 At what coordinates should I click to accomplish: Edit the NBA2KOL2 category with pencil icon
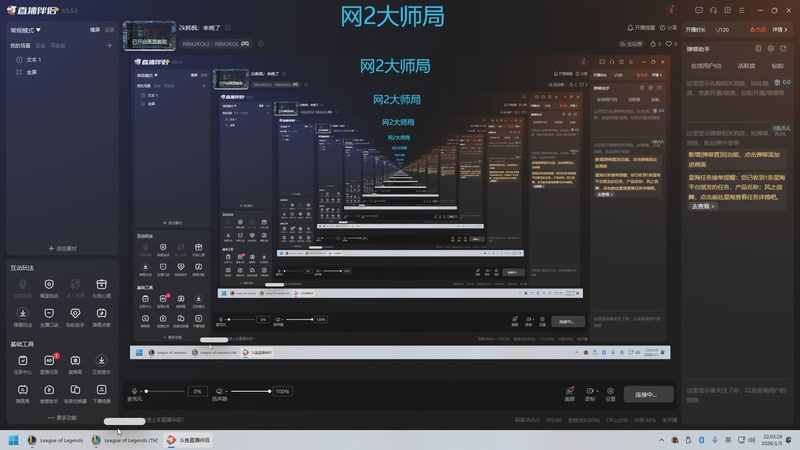click(261, 44)
